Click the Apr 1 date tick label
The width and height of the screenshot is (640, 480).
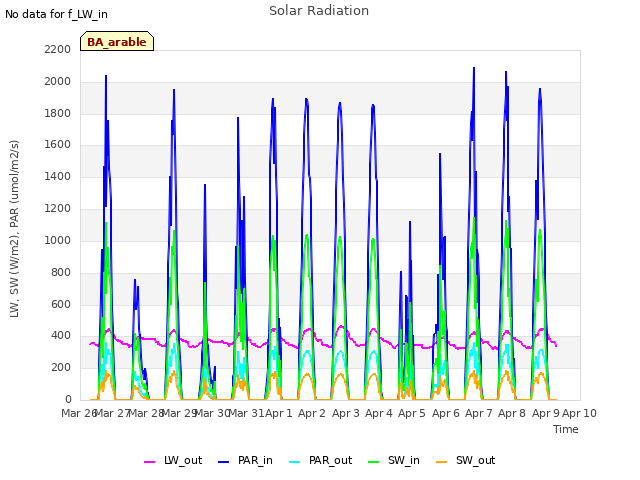pyautogui.click(x=279, y=413)
